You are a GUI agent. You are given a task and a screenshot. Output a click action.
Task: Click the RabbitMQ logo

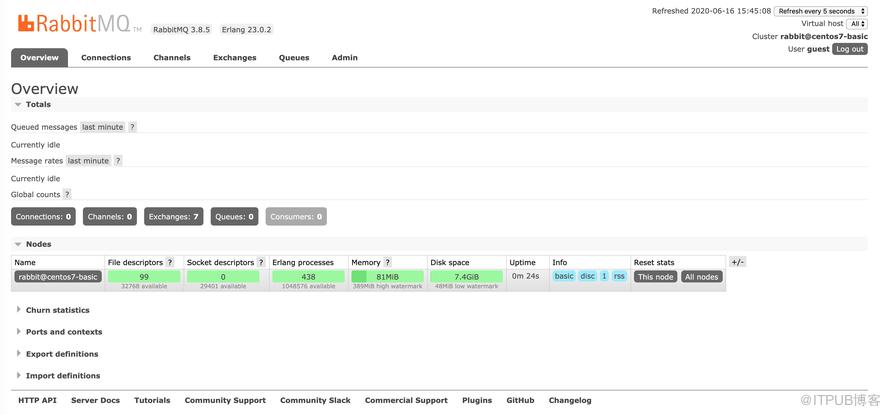(79, 23)
